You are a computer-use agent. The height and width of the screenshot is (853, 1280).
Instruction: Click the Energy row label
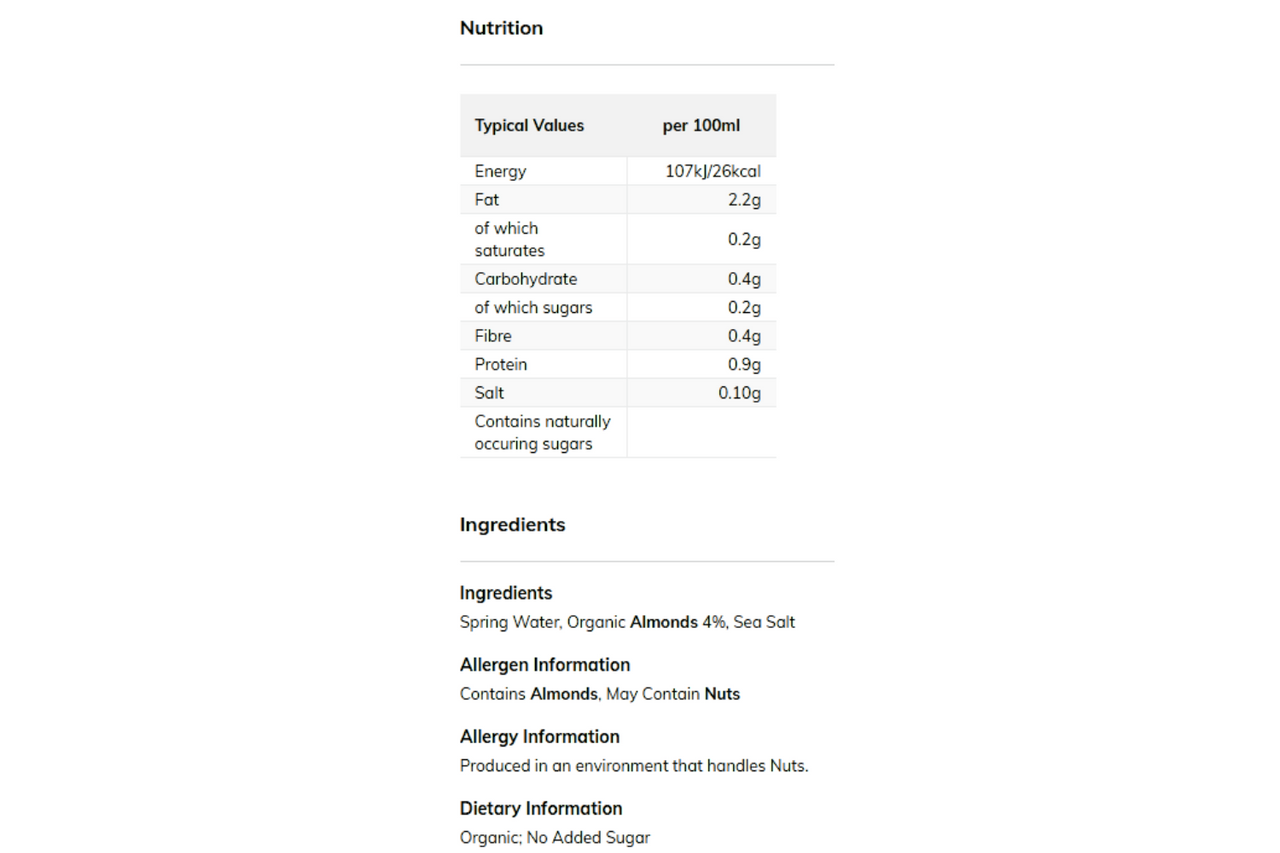pyautogui.click(x=500, y=171)
